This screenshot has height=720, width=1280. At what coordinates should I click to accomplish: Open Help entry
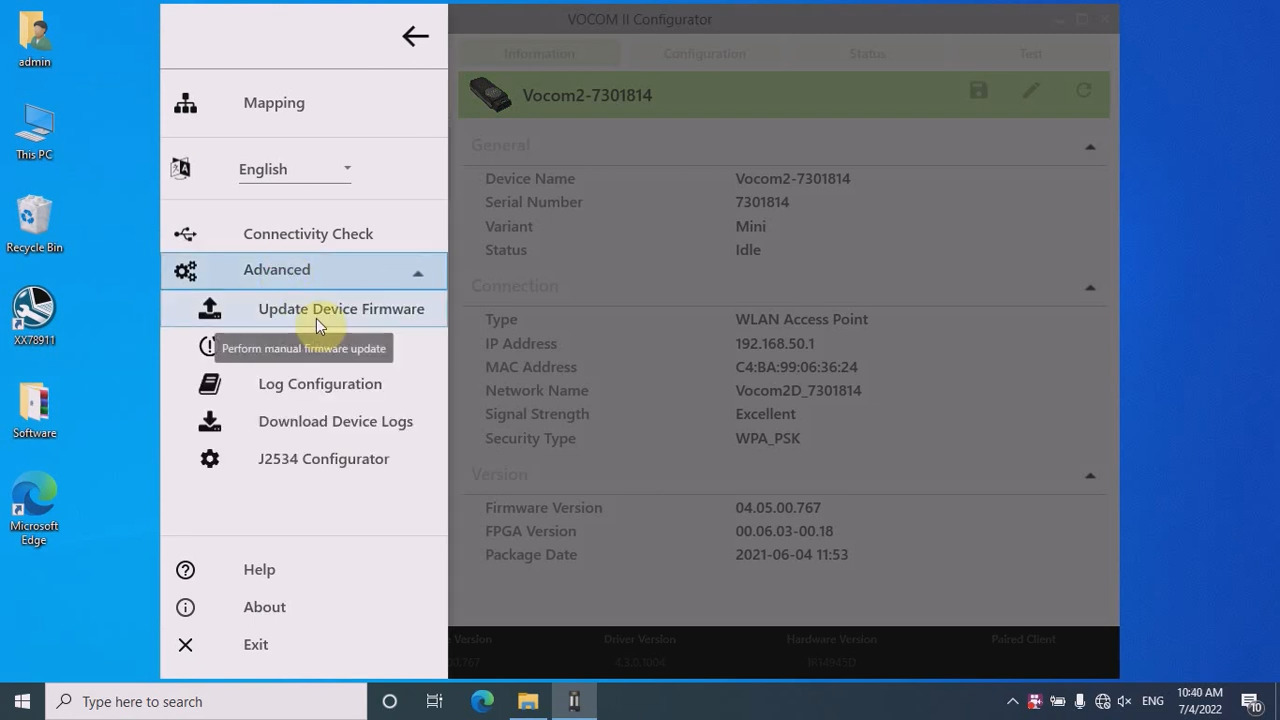click(259, 570)
